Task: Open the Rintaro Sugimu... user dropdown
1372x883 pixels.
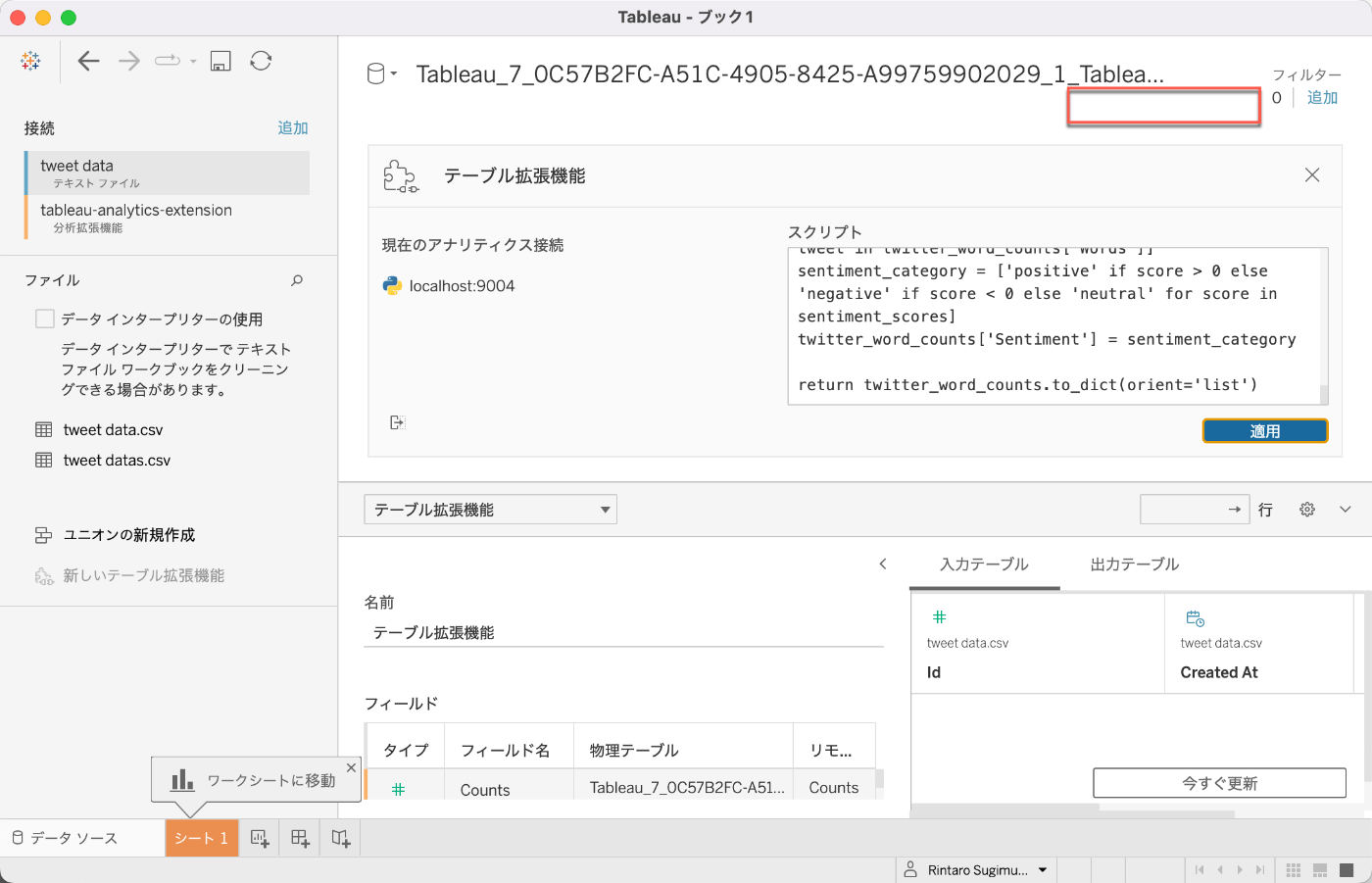Action: click(x=1043, y=870)
